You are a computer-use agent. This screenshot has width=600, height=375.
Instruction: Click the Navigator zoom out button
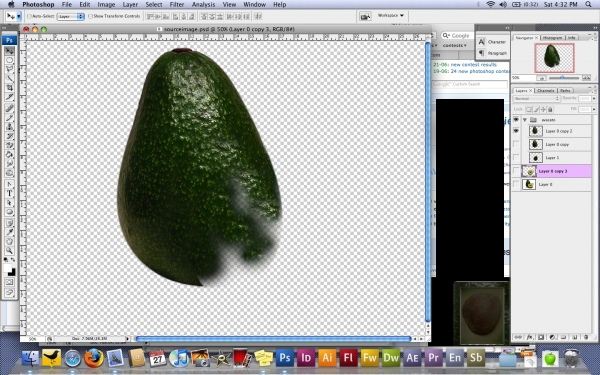click(541, 78)
